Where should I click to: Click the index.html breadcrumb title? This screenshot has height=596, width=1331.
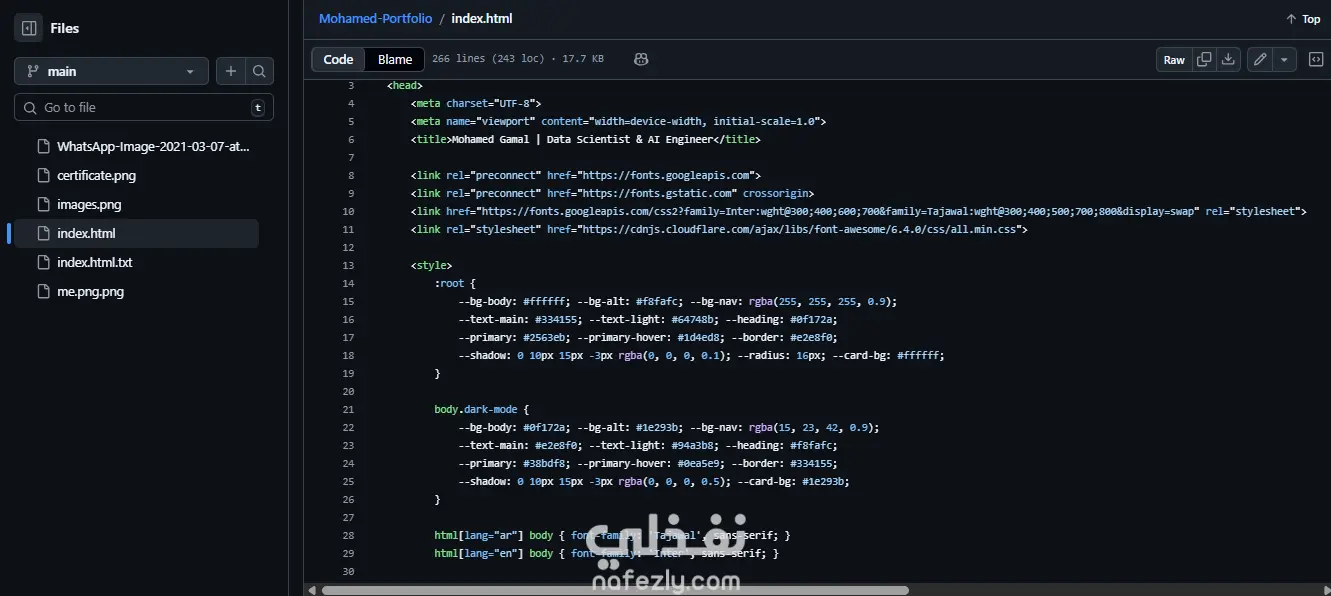tap(482, 18)
